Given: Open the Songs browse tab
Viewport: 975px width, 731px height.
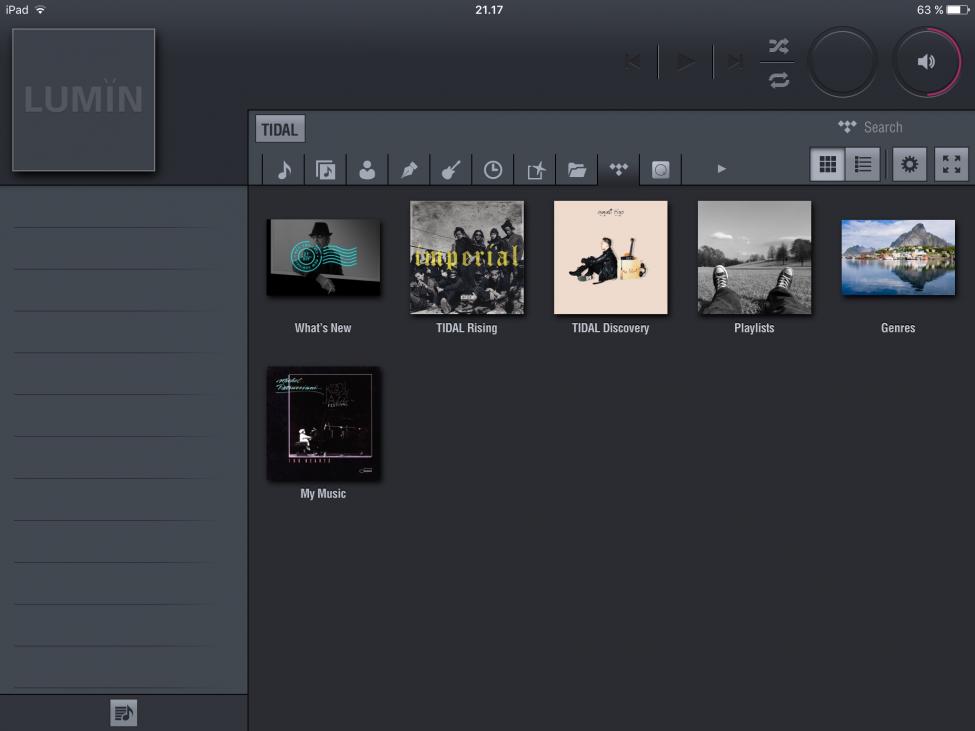Looking at the screenshot, I should coord(284,169).
